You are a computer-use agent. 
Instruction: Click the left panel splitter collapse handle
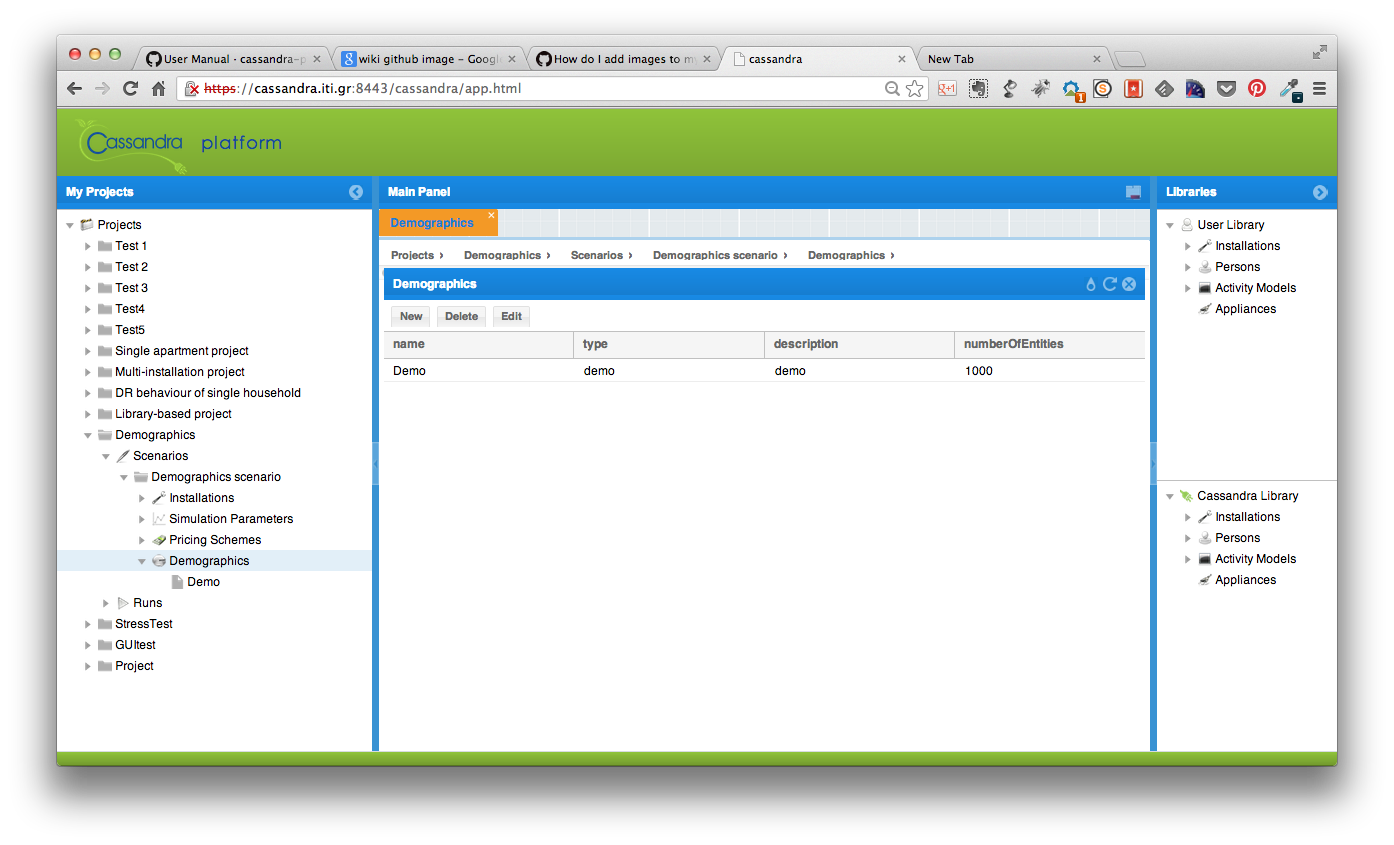coord(376,464)
